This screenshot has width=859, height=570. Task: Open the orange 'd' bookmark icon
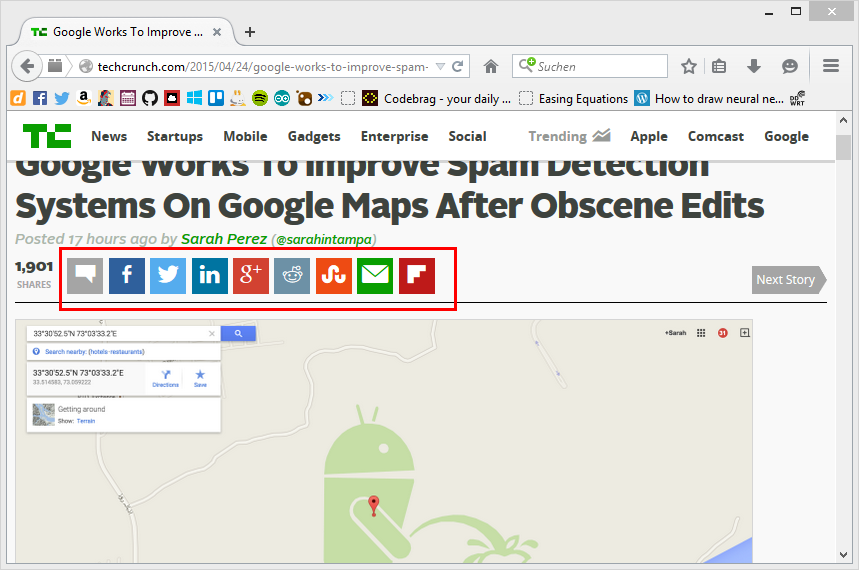18,99
